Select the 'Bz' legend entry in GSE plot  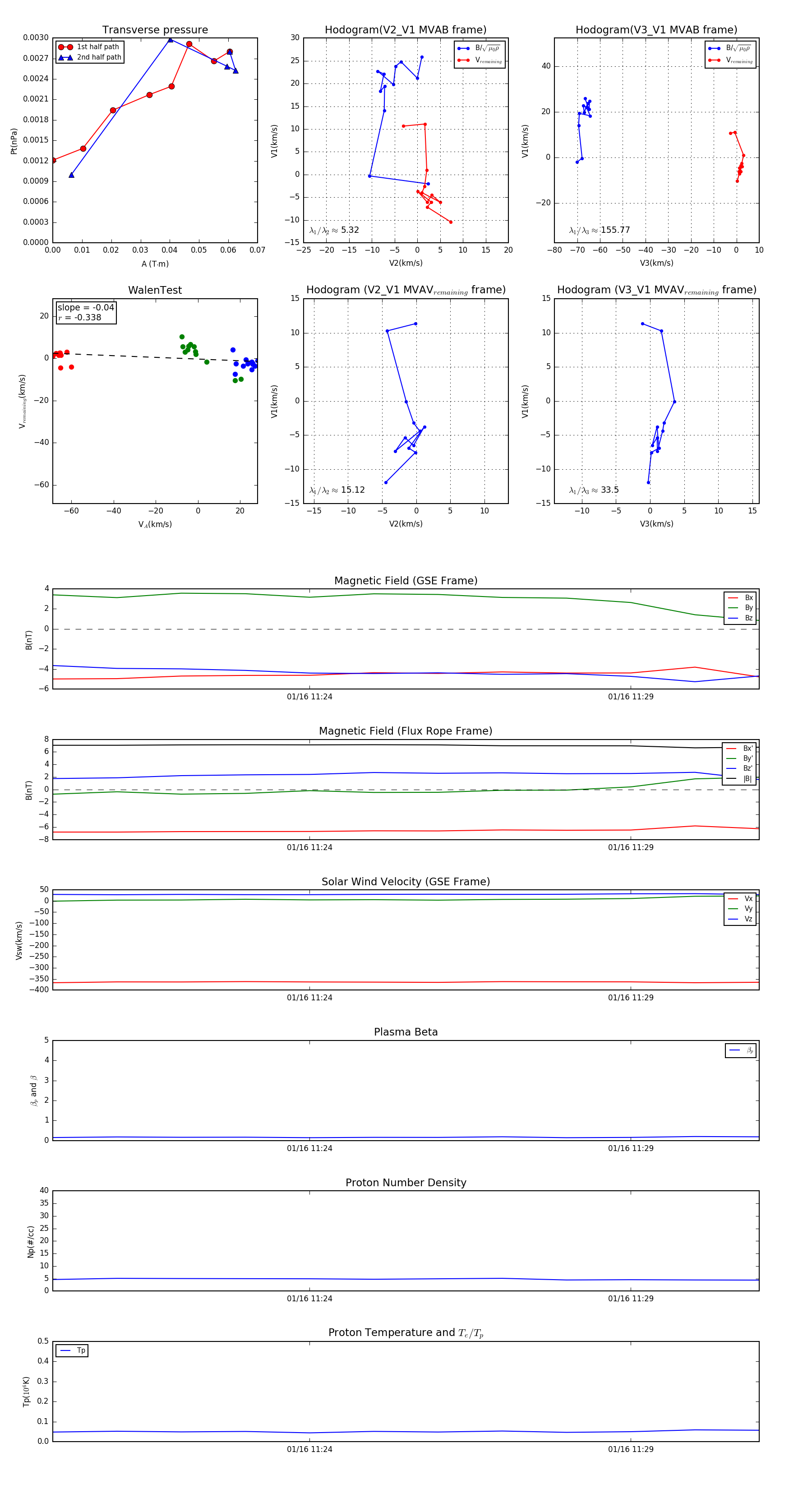[740, 618]
